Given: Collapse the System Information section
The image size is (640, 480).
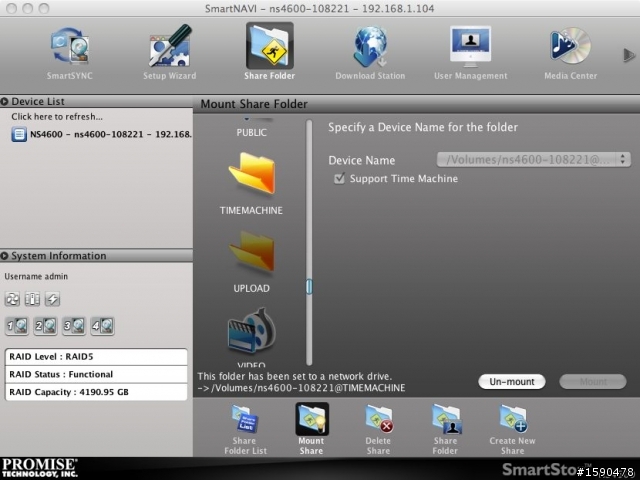Looking at the screenshot, I should 4,256.
